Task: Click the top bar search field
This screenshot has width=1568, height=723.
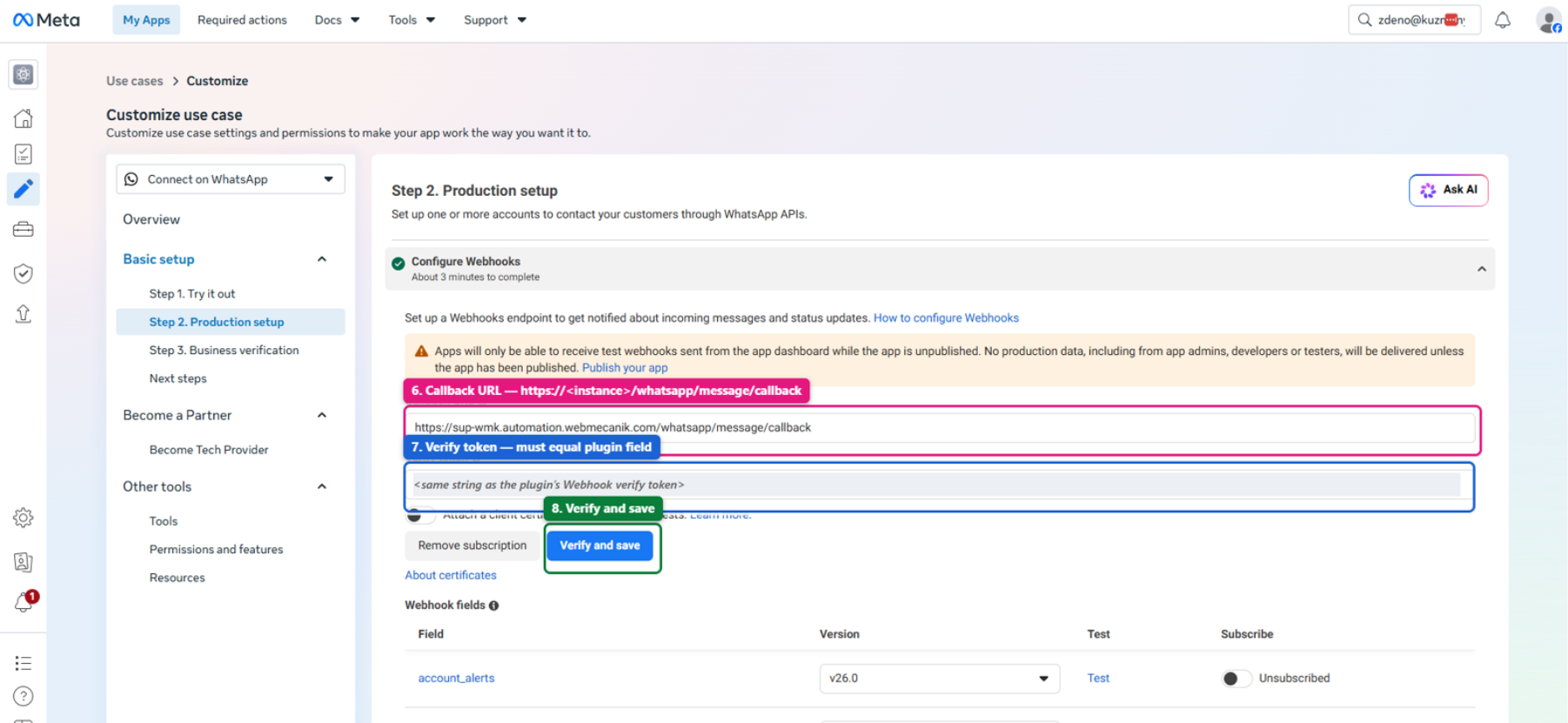Action: point(1414,20)
